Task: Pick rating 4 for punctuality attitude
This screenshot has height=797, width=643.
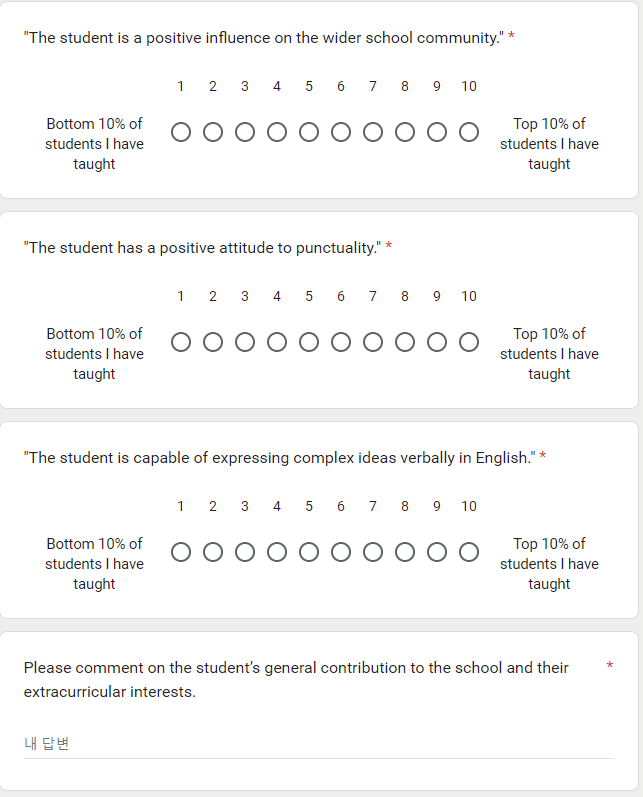Action: click(277, 342)
